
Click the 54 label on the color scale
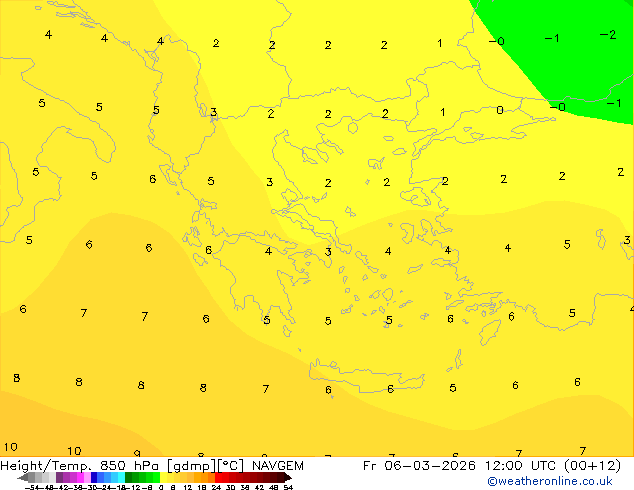(x=288, y=487)
